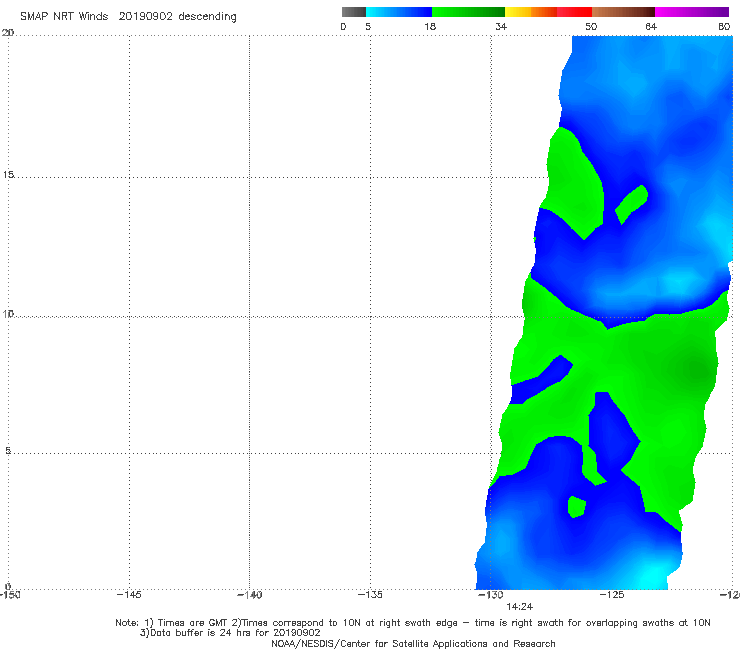Click the title 'SMAP NRT Winds 20190902 descending'
Screen dimensions: 740x650
tap(128, 17)
